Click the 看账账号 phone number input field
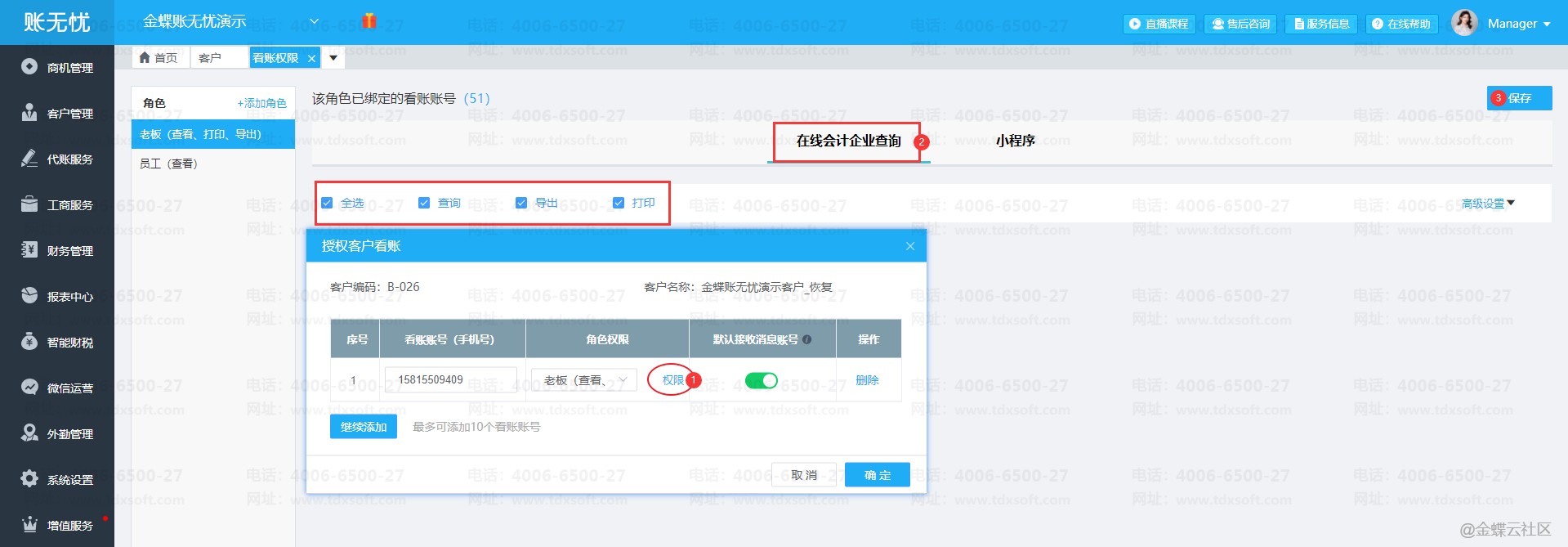This screenshot has height=547, width=1568. coord(450,380)
